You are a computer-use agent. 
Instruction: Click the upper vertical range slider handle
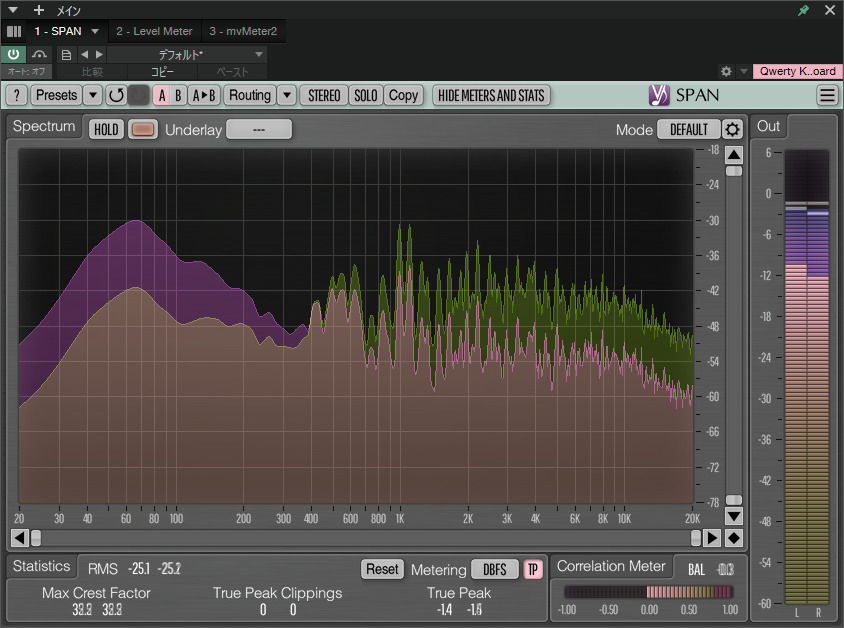tap(734, 171)
